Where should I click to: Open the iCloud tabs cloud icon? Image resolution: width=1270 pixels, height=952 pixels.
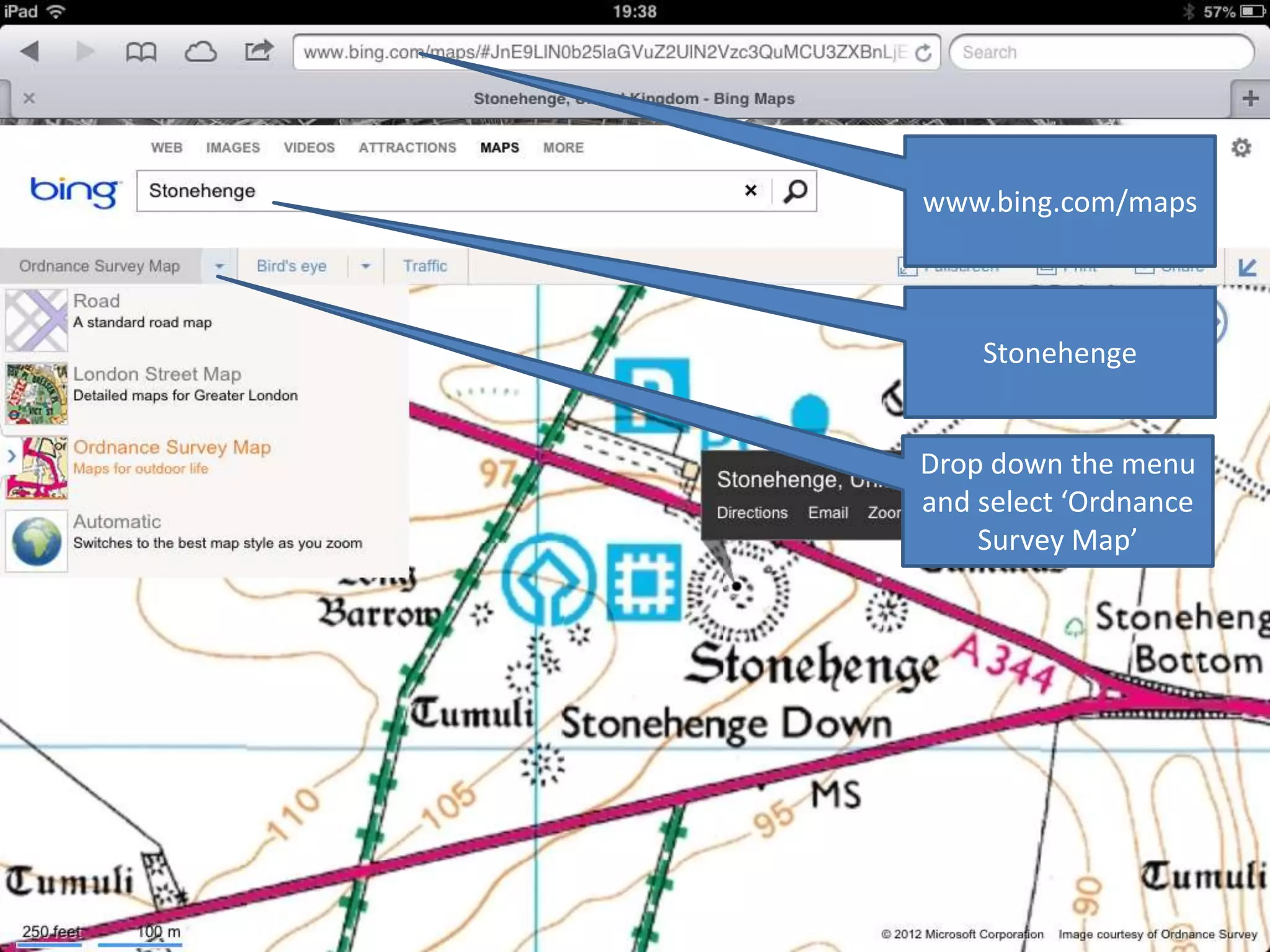200,52
